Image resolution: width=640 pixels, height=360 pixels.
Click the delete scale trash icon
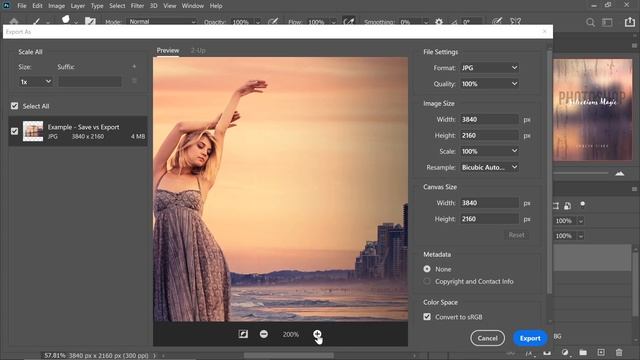(x=134, y=81)
